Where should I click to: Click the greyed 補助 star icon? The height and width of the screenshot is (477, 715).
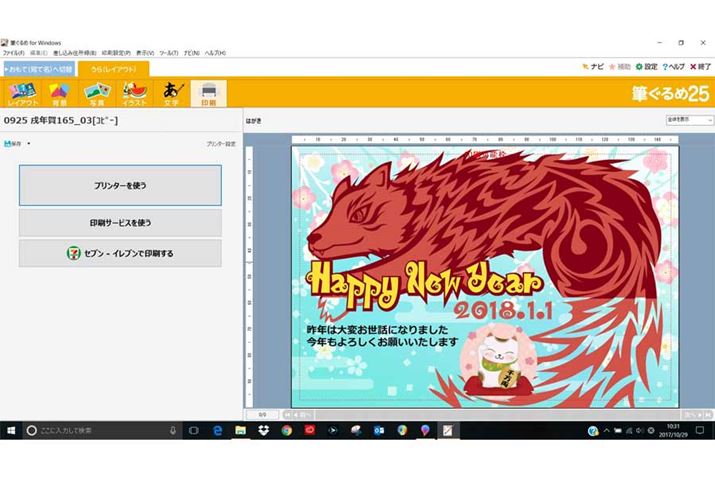[620, 67]
